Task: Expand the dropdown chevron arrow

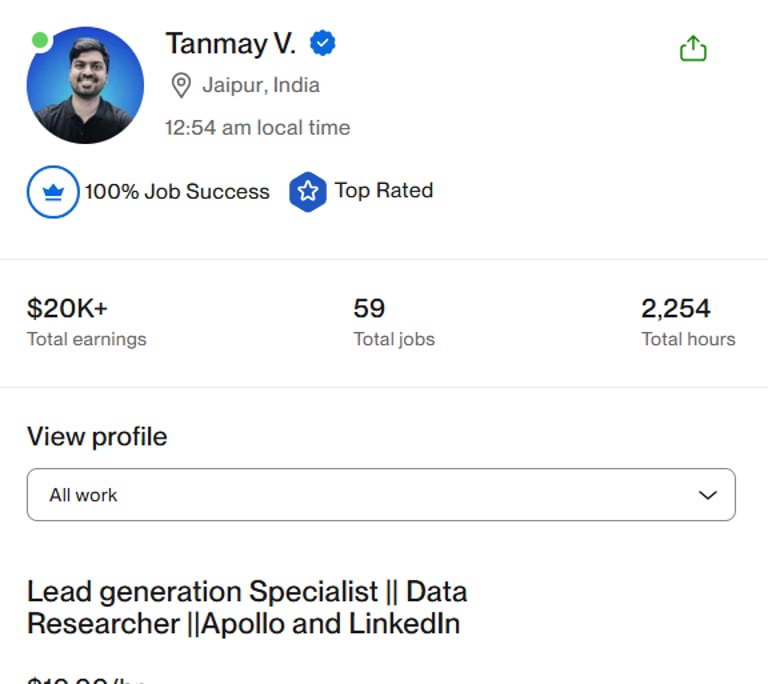Action: [x=707, y=495]
